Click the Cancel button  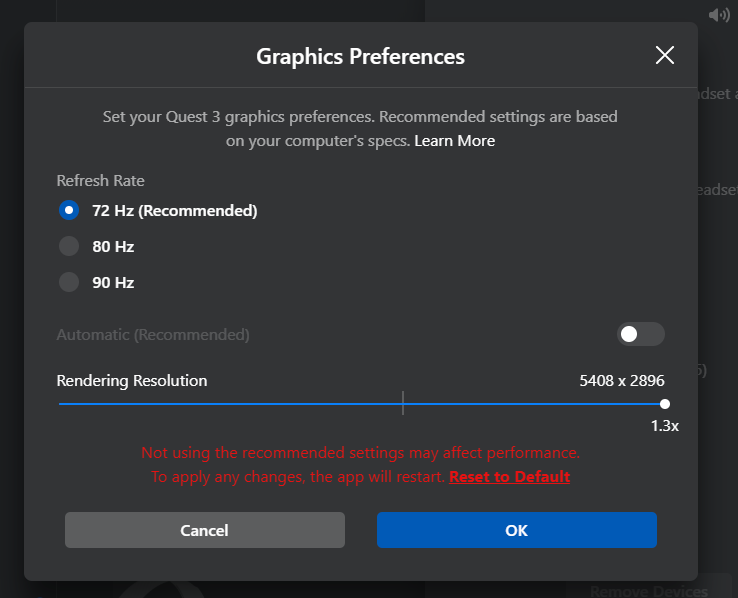click(x=205, y=530)
